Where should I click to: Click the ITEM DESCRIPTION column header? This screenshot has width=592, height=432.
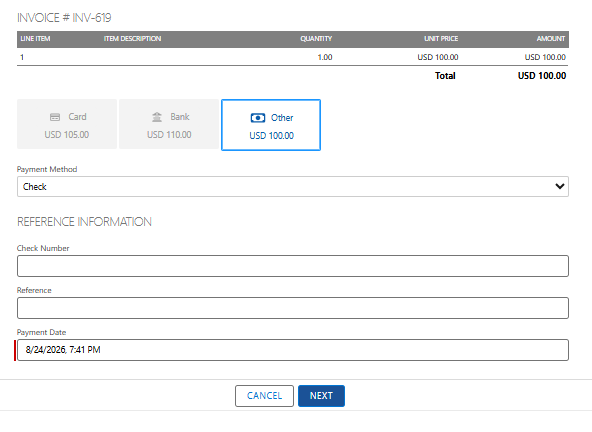click(133, 39)
